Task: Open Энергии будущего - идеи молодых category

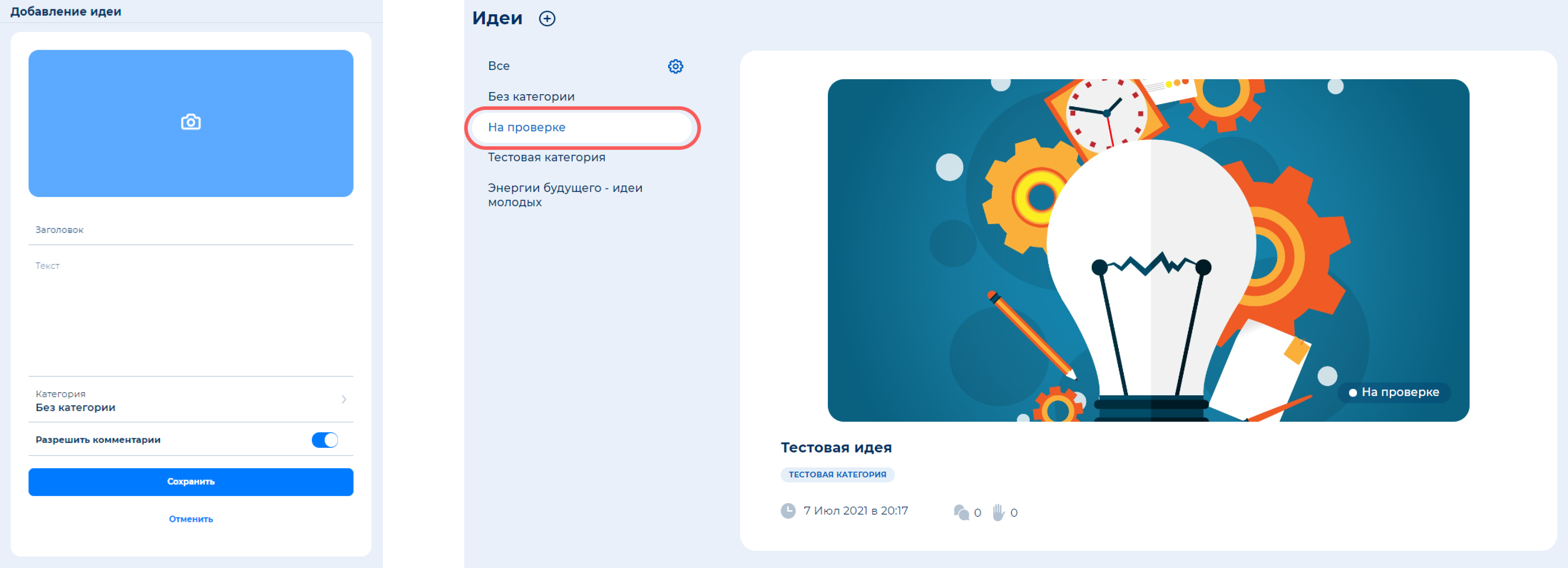Action: pyautogui.click(x=564, y=195)
